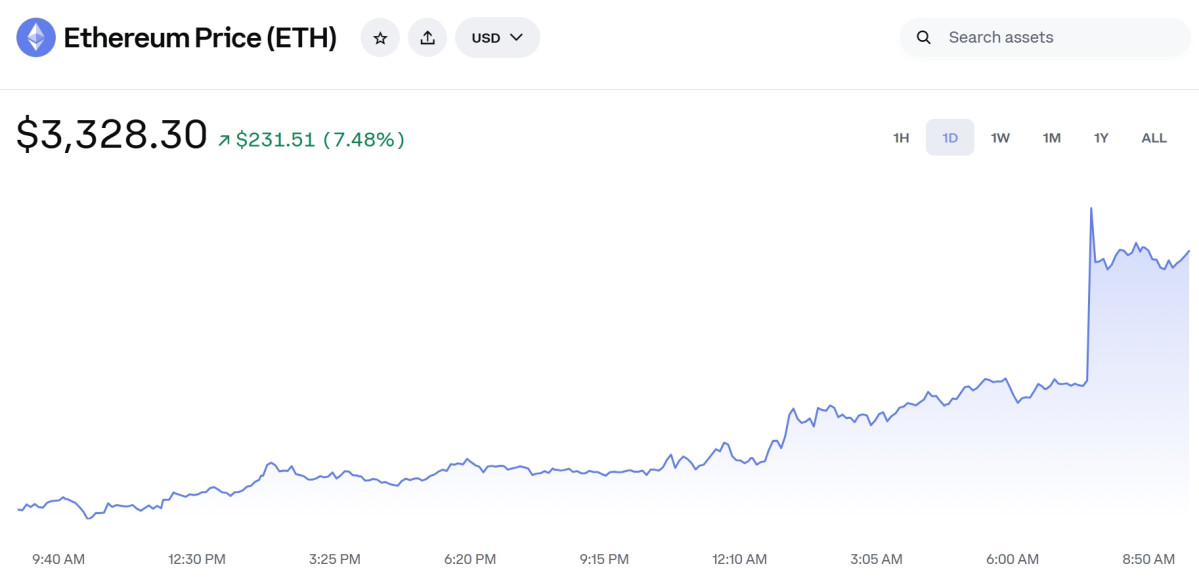This screenshot has width=1199, height=585.
Task: View the ALL time price history
Action: [x=1154, y=138]
